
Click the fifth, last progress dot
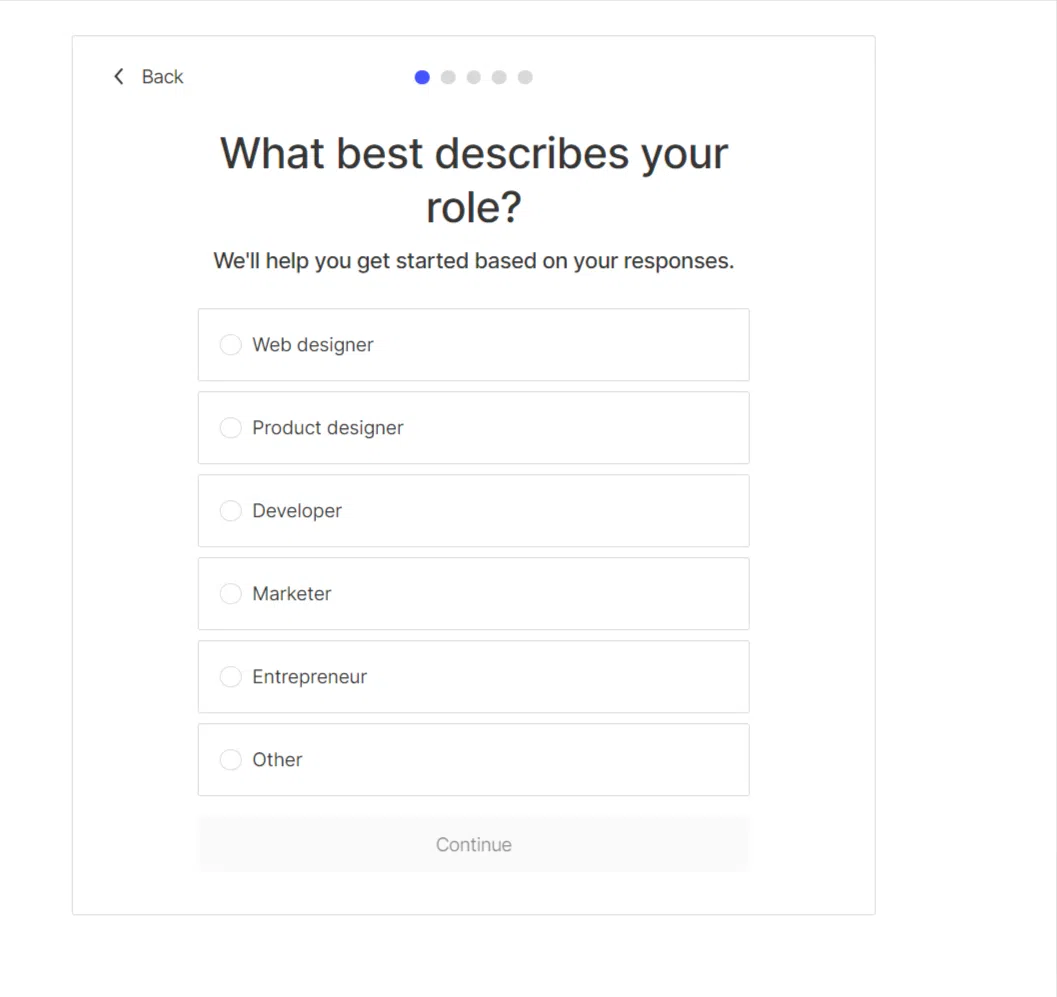pyautogui.click(x=525, y=77)
